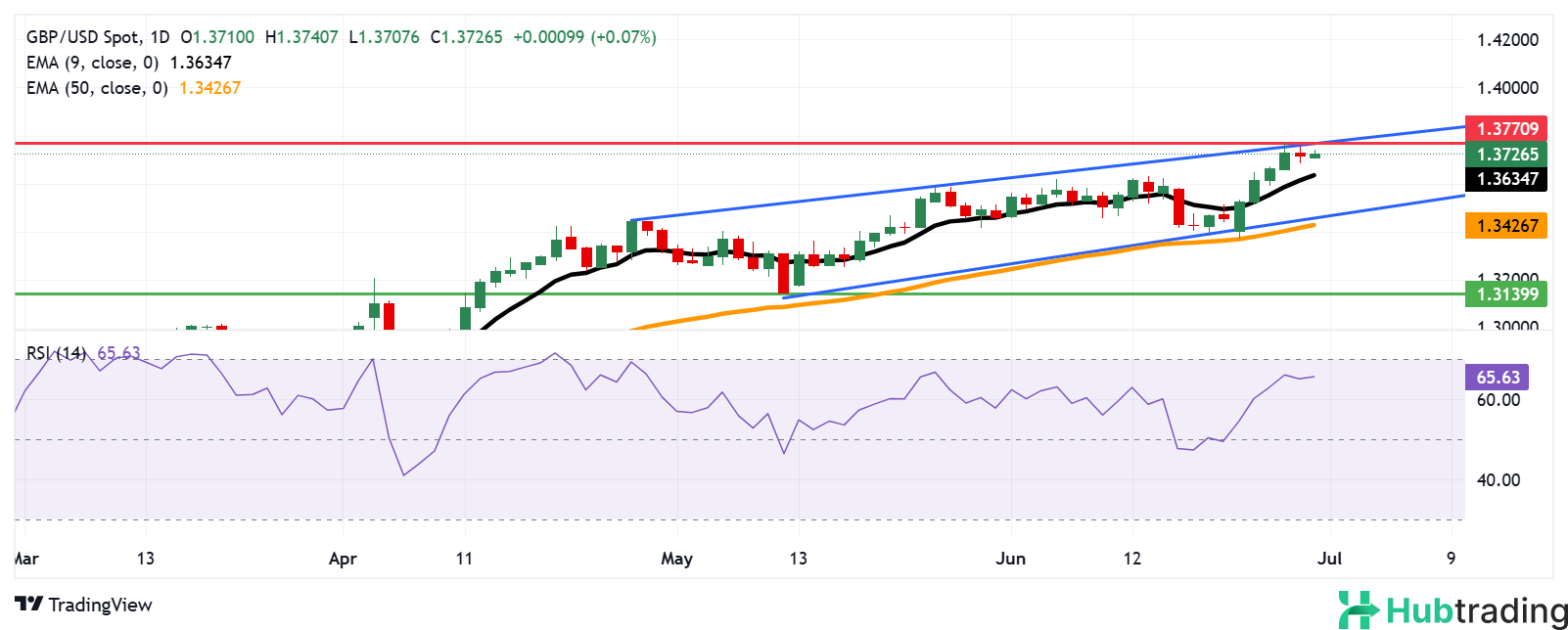Select the EMA (9, close, 0) indicator legend
The width and height of the screenshot is (1568, 630).
pyautogui.click(x=92, y=63)
